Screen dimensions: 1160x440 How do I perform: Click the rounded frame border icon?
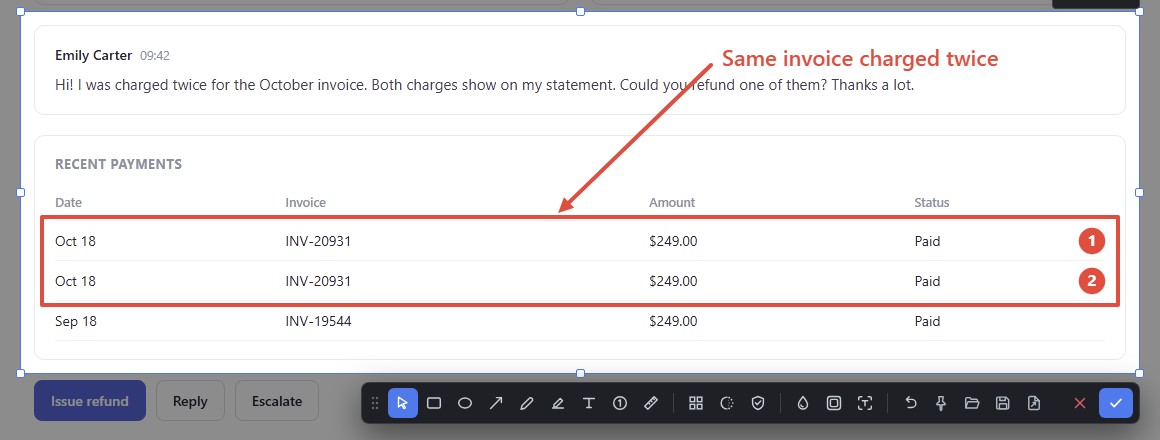(834, 403)
